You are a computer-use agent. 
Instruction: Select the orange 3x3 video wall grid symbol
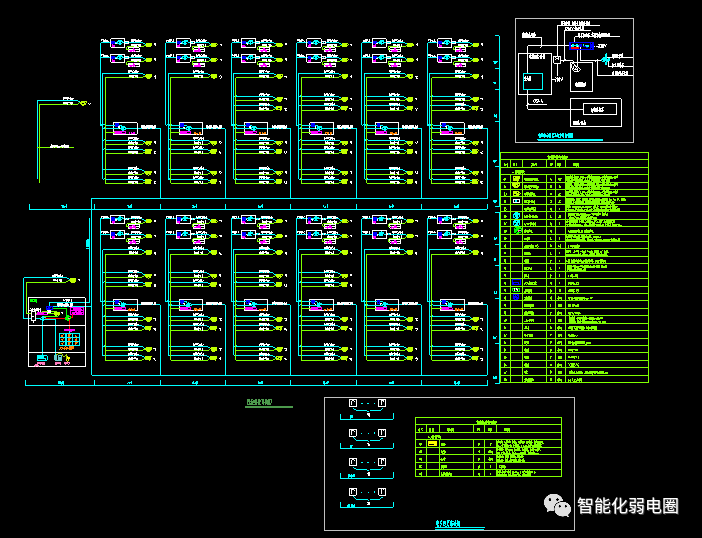(69, 339)
